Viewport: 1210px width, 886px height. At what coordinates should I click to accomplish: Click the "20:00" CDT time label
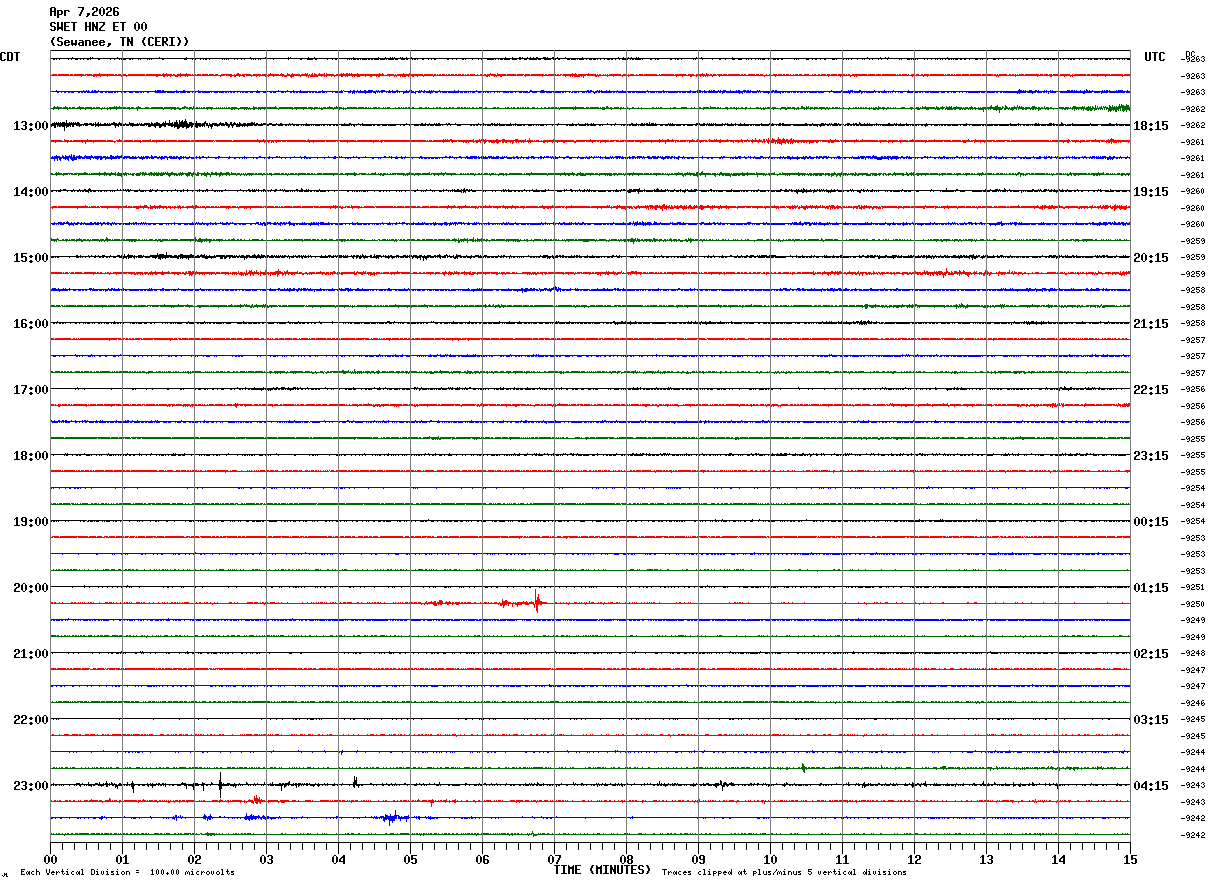pyautogui.click(x=30, y=588)
